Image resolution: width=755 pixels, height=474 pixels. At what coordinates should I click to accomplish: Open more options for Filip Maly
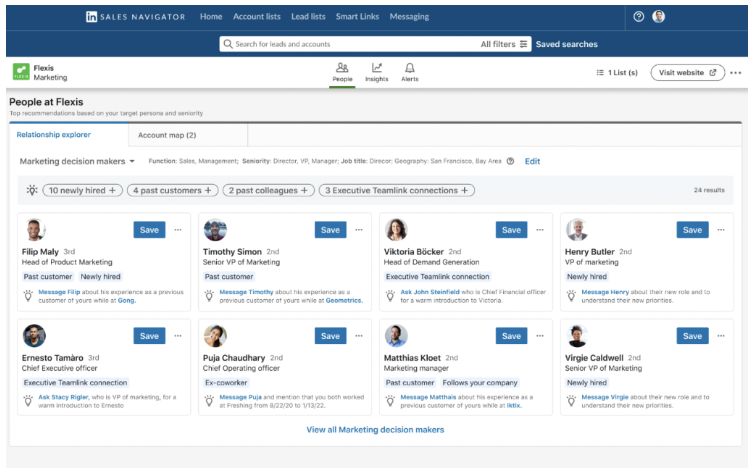178,230
